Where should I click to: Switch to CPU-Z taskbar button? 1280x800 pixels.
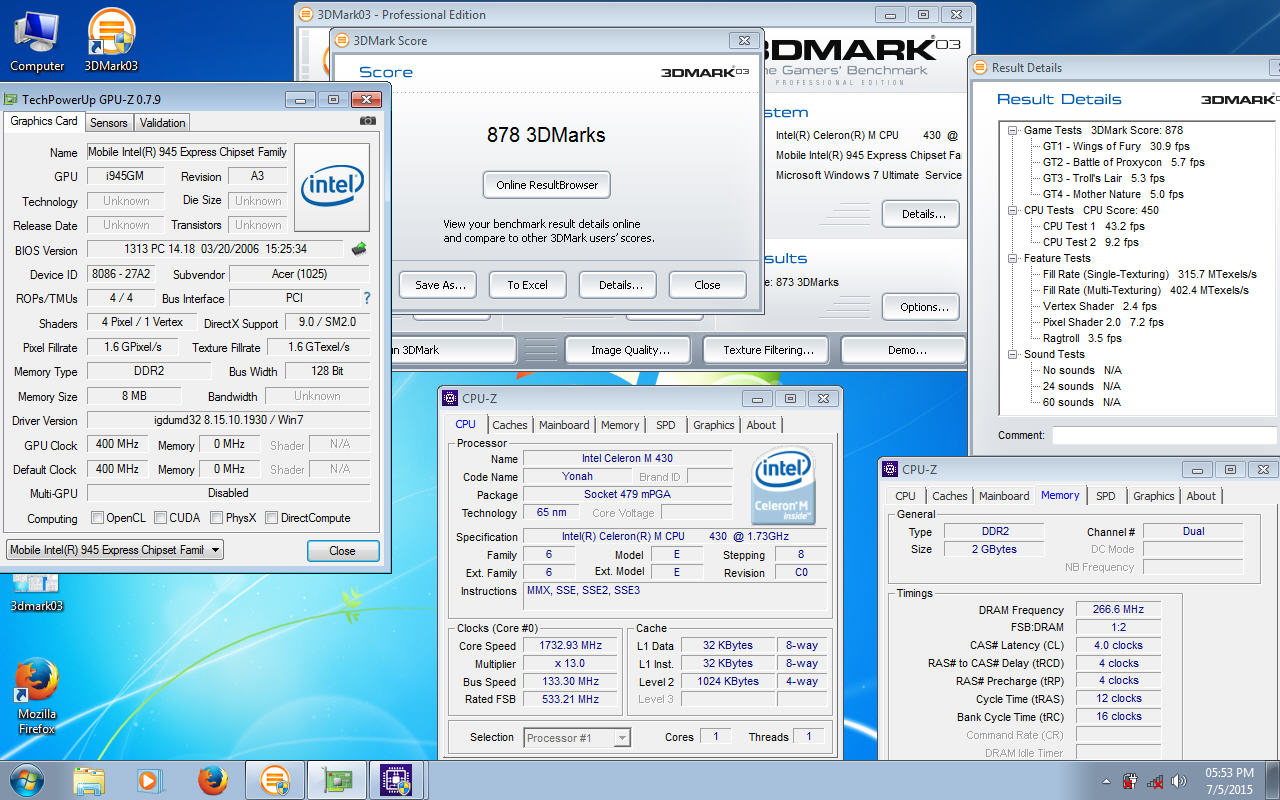click(x=398, y=780)
